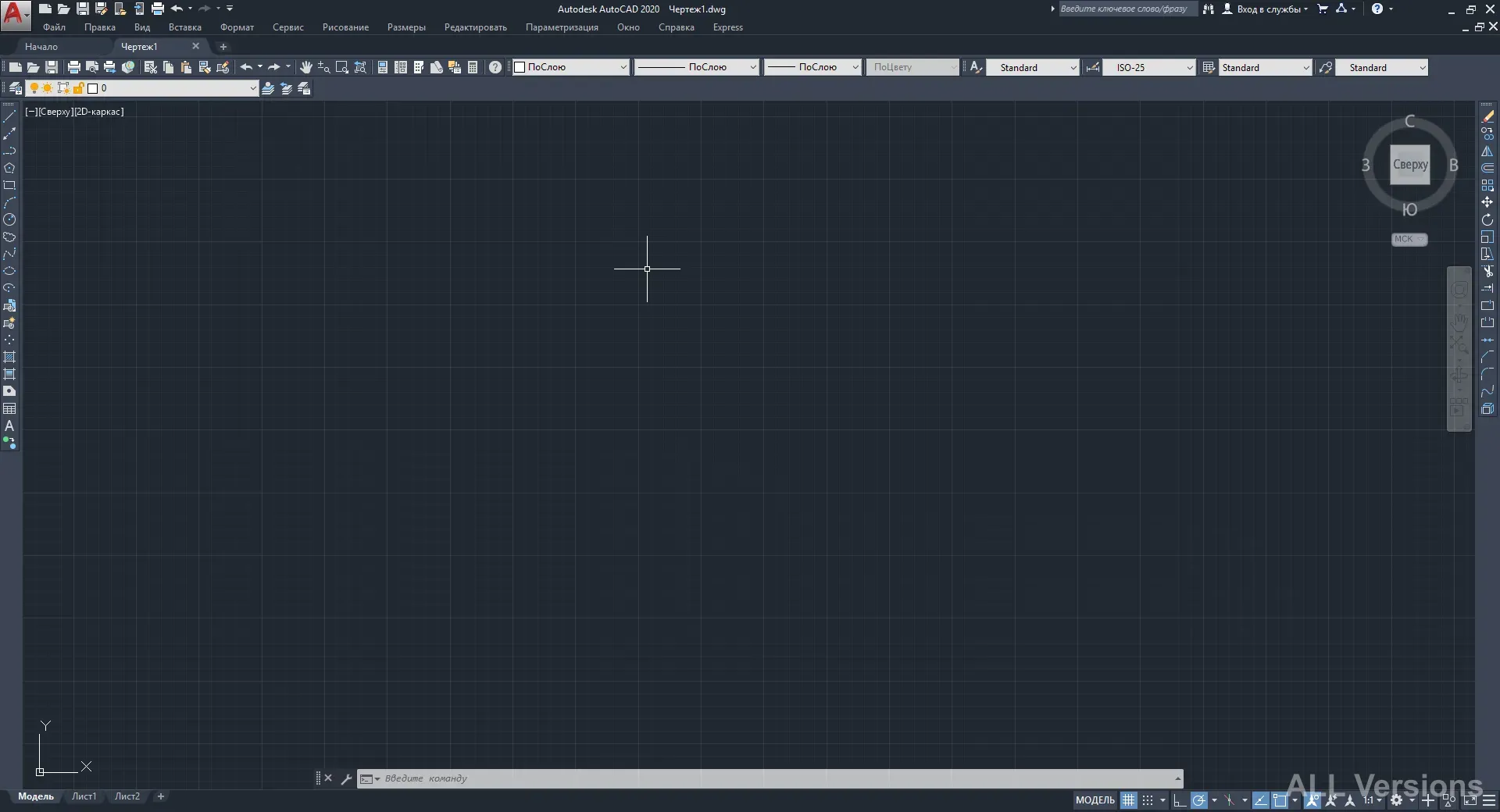Viewport: 1500px width, 812px height.
Task: Toggle Polar tracking in status bar
Action: [1198, 800]
